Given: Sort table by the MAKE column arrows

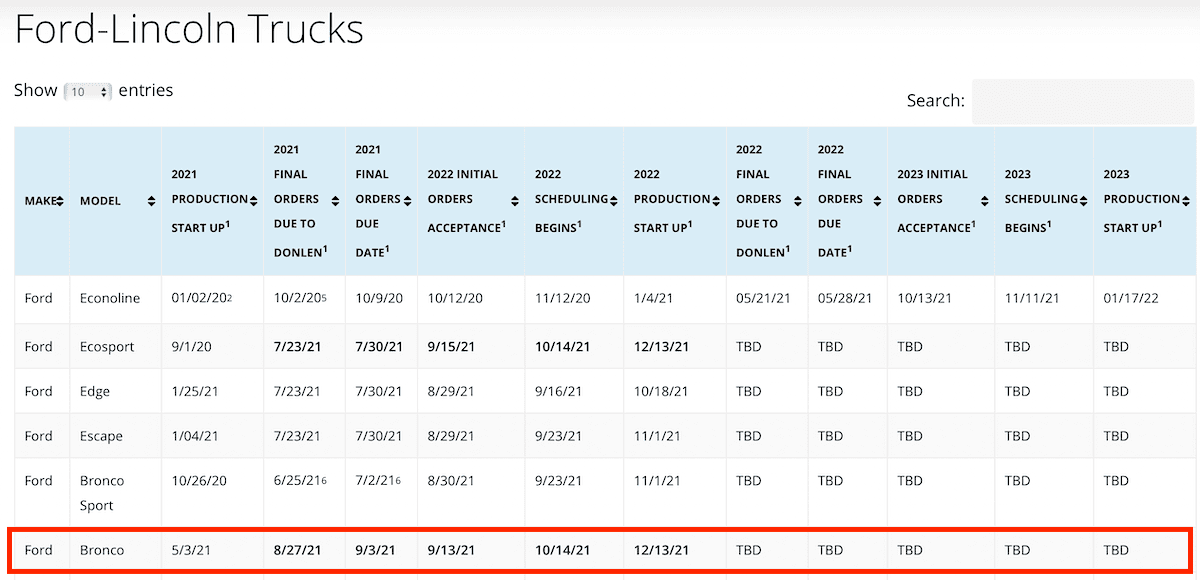Looking at the screenshot, I should point(60,201).
